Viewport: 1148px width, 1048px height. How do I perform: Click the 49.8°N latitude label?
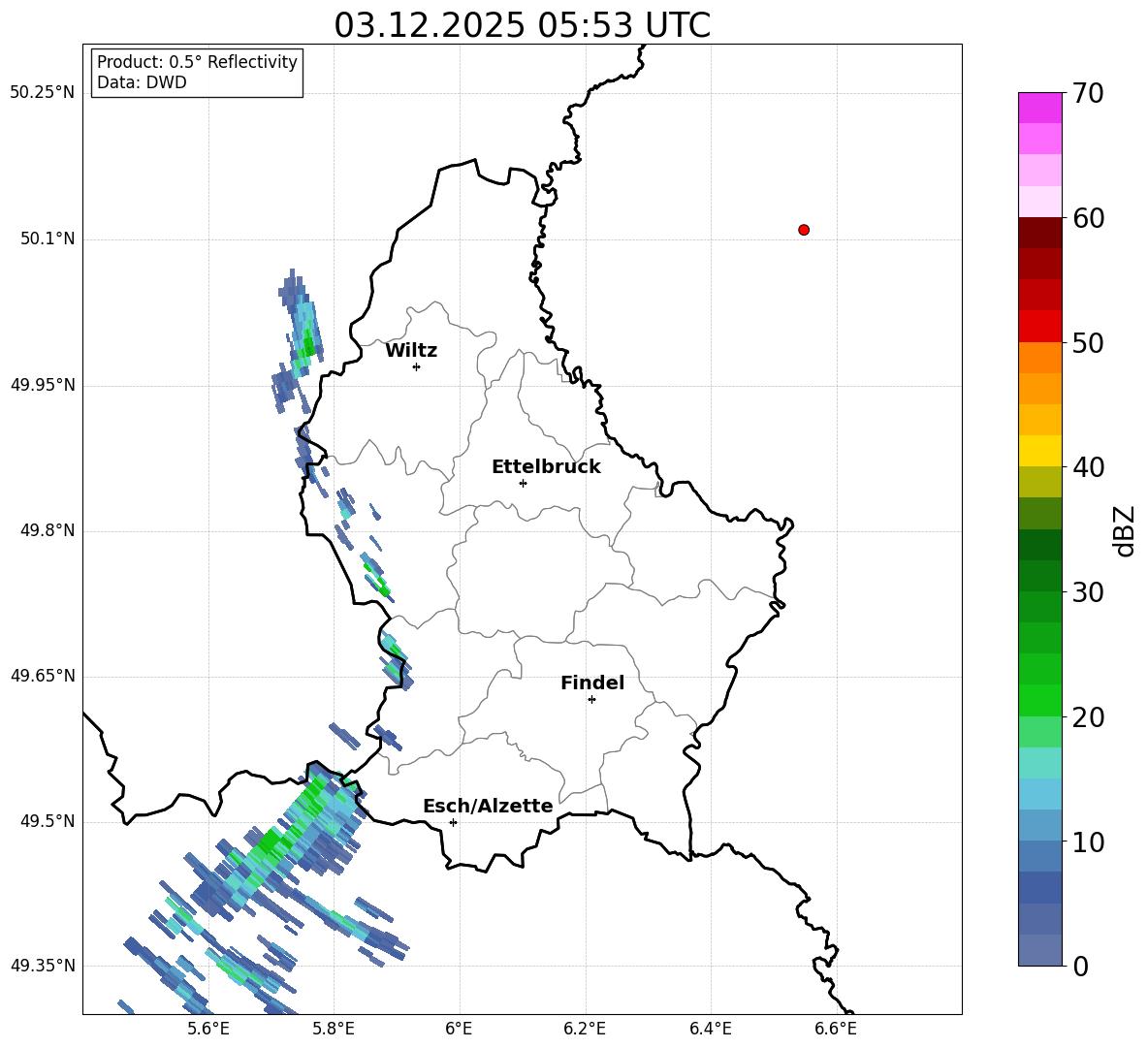point(48,530)
